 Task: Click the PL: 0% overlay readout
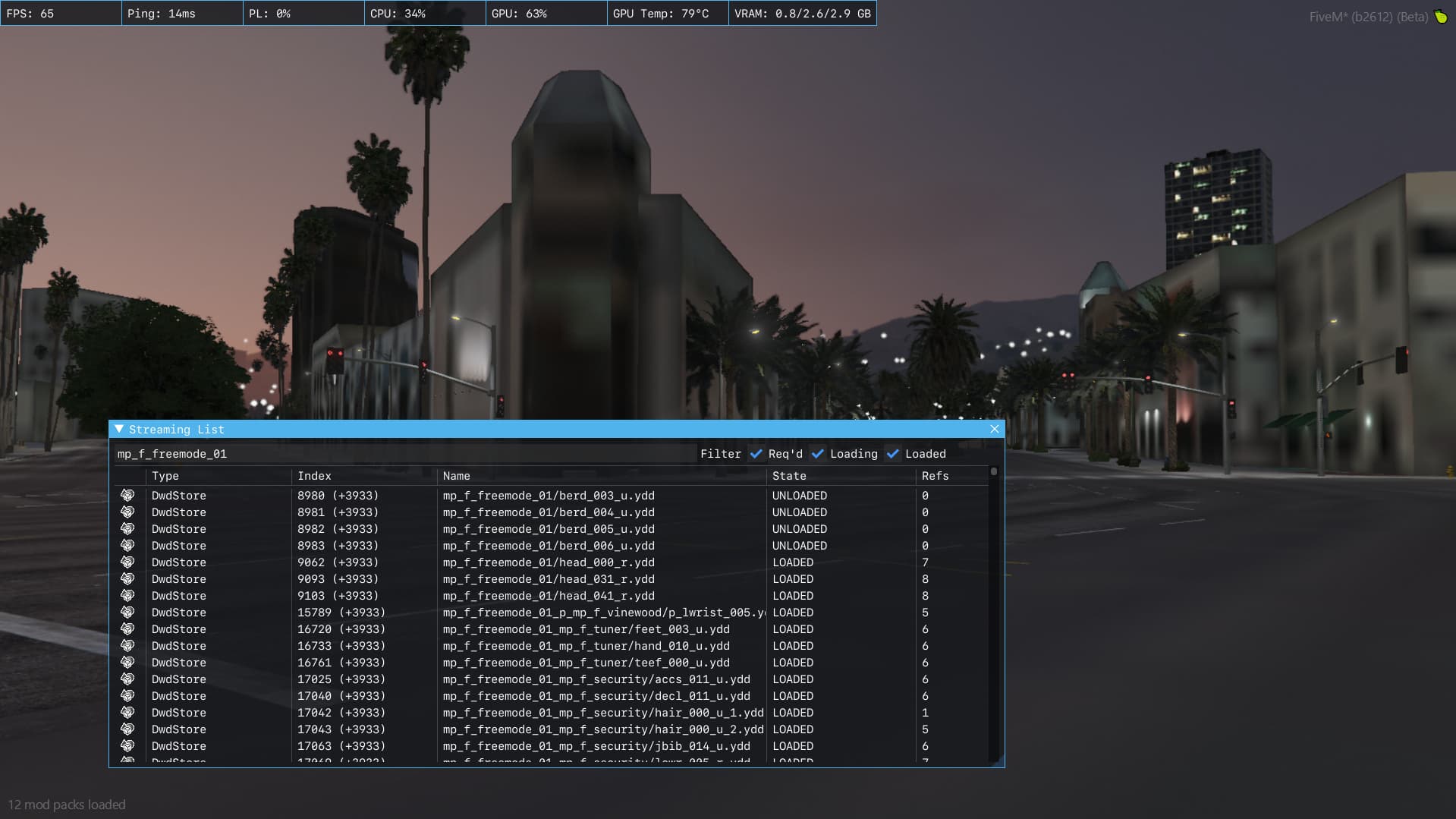303,14
